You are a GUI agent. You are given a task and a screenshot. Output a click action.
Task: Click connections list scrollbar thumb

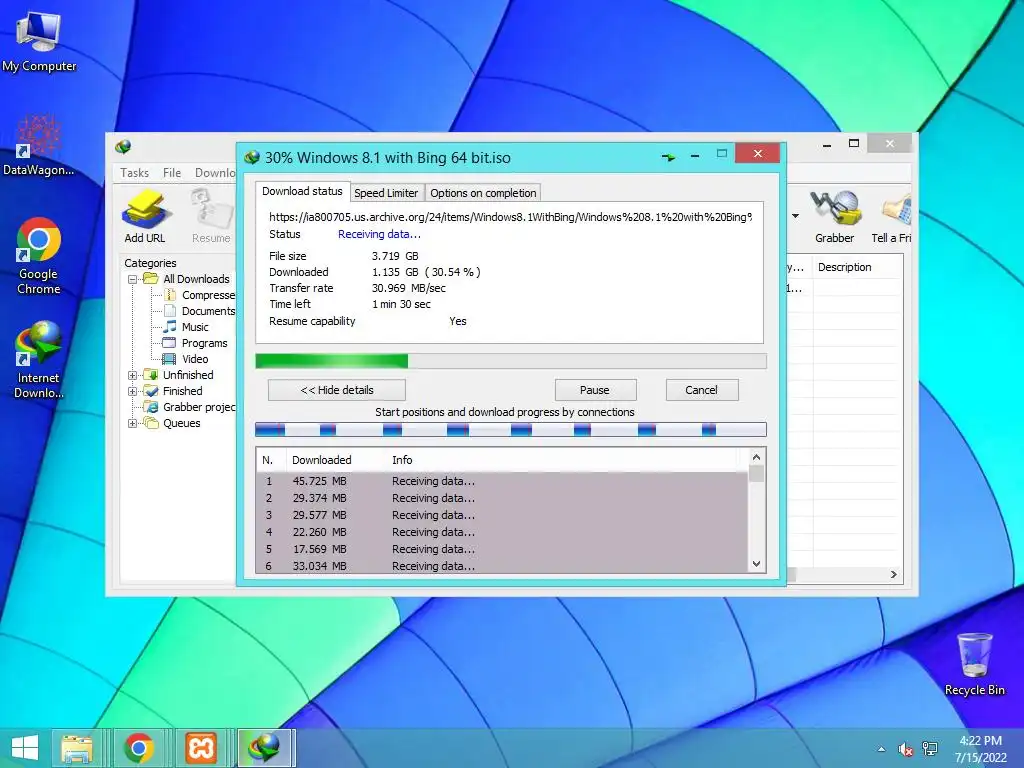(756, 473)
